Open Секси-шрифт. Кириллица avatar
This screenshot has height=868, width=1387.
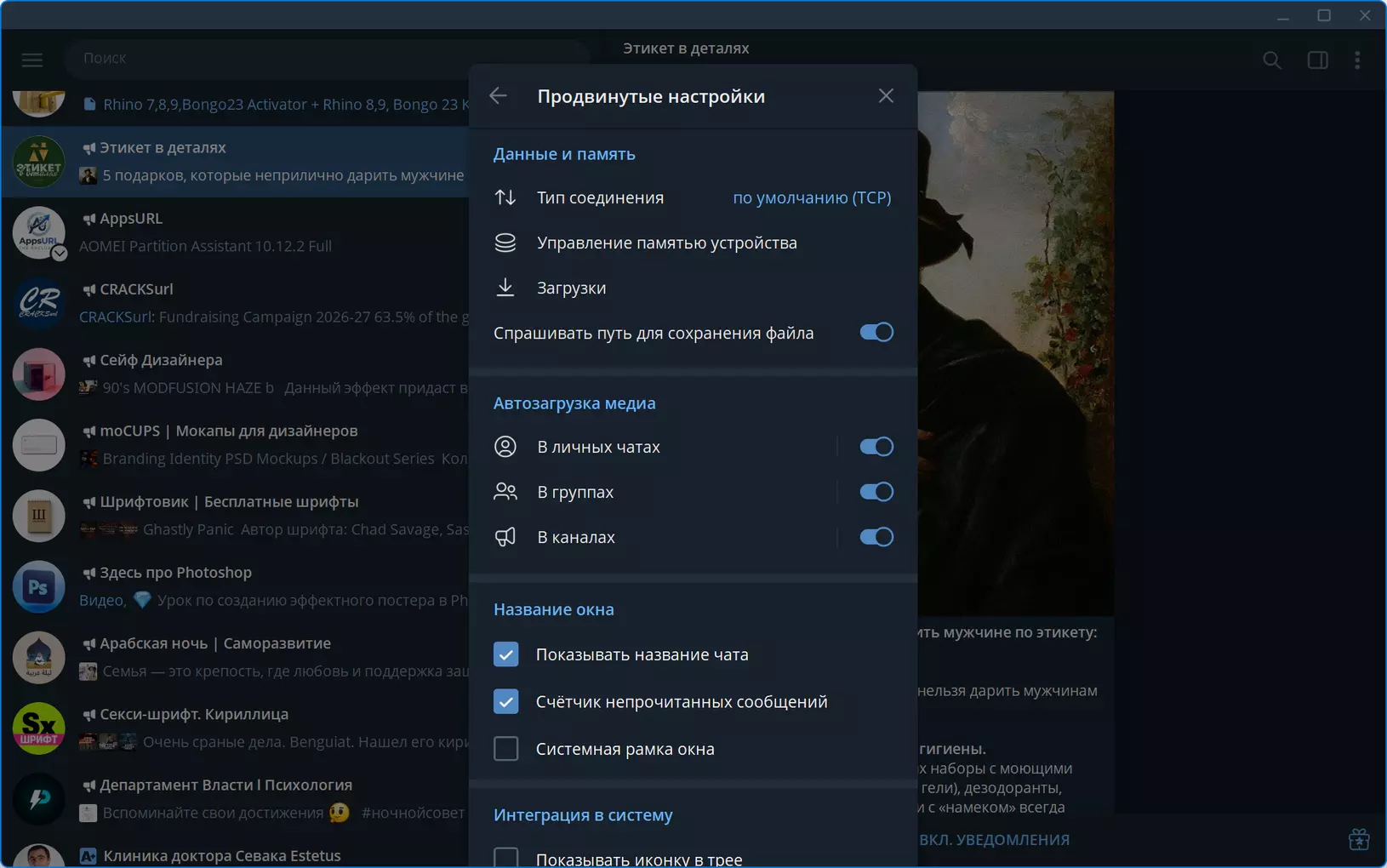click(39, 728)
